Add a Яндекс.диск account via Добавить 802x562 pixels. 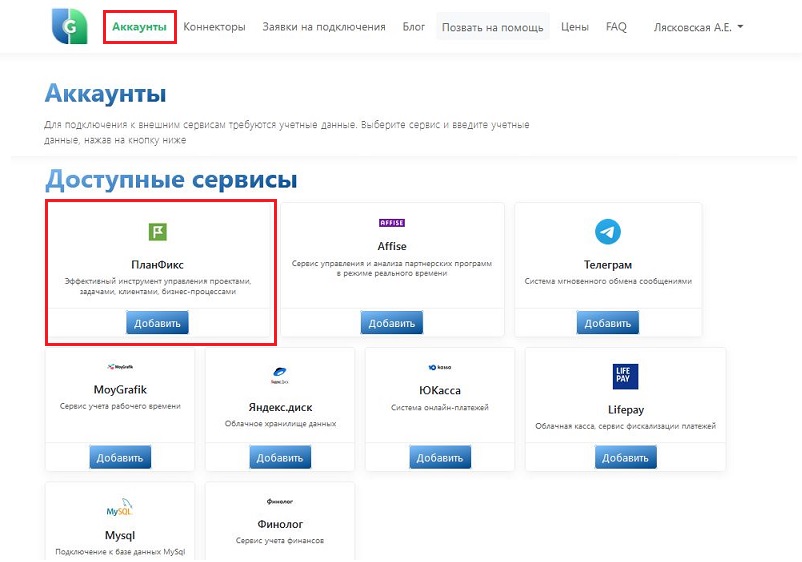[280, 457]
